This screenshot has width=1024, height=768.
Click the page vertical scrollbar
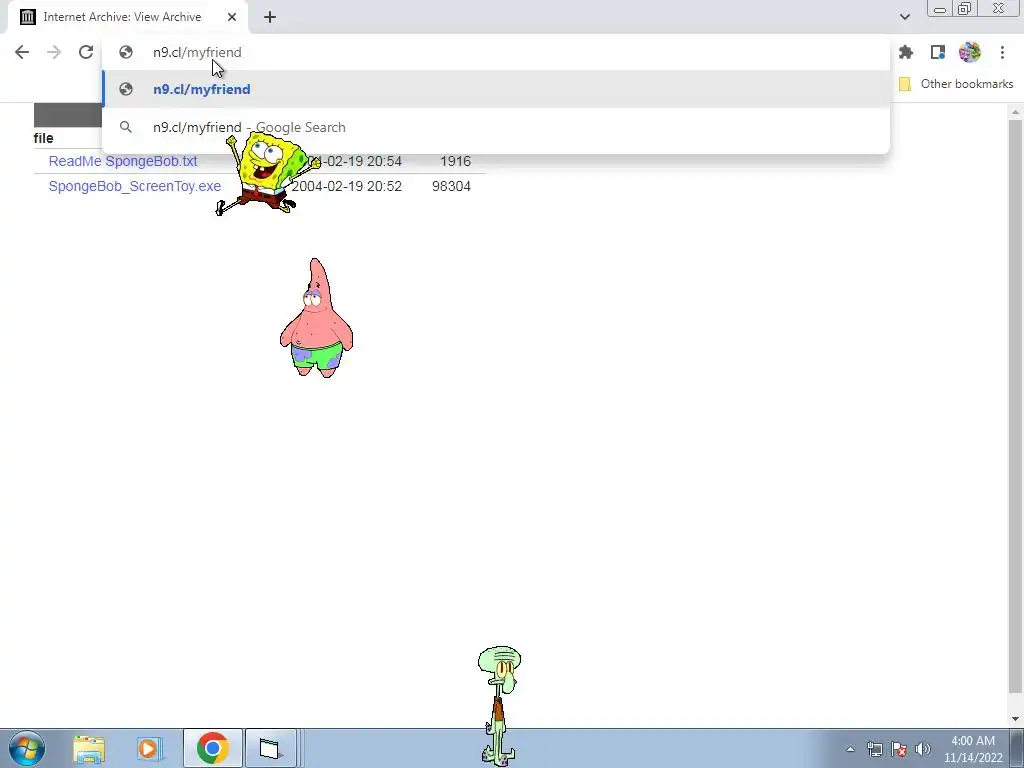pyautogui.click(x=1015, y=405)
